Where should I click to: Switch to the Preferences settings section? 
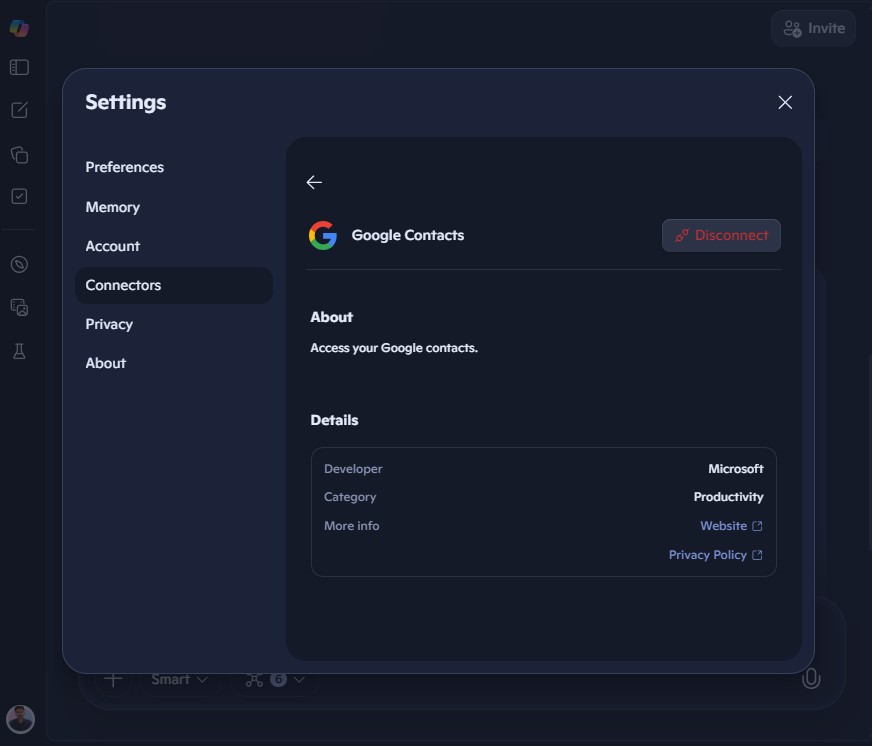click(124, 167)
